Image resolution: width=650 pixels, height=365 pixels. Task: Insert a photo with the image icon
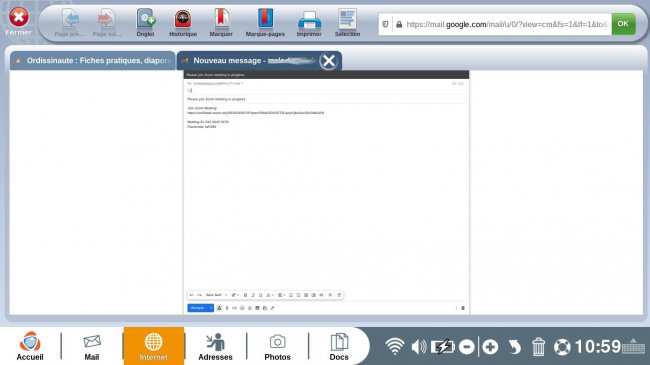pyautogui.click(x=257, y=308)
